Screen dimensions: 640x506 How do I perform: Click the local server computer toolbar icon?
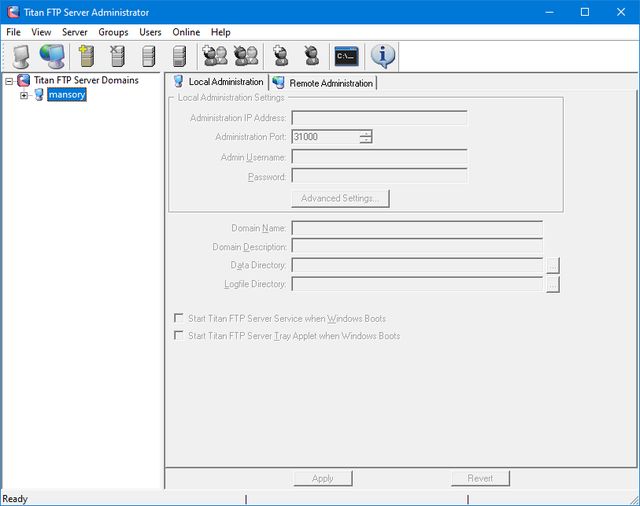[21, 56]
